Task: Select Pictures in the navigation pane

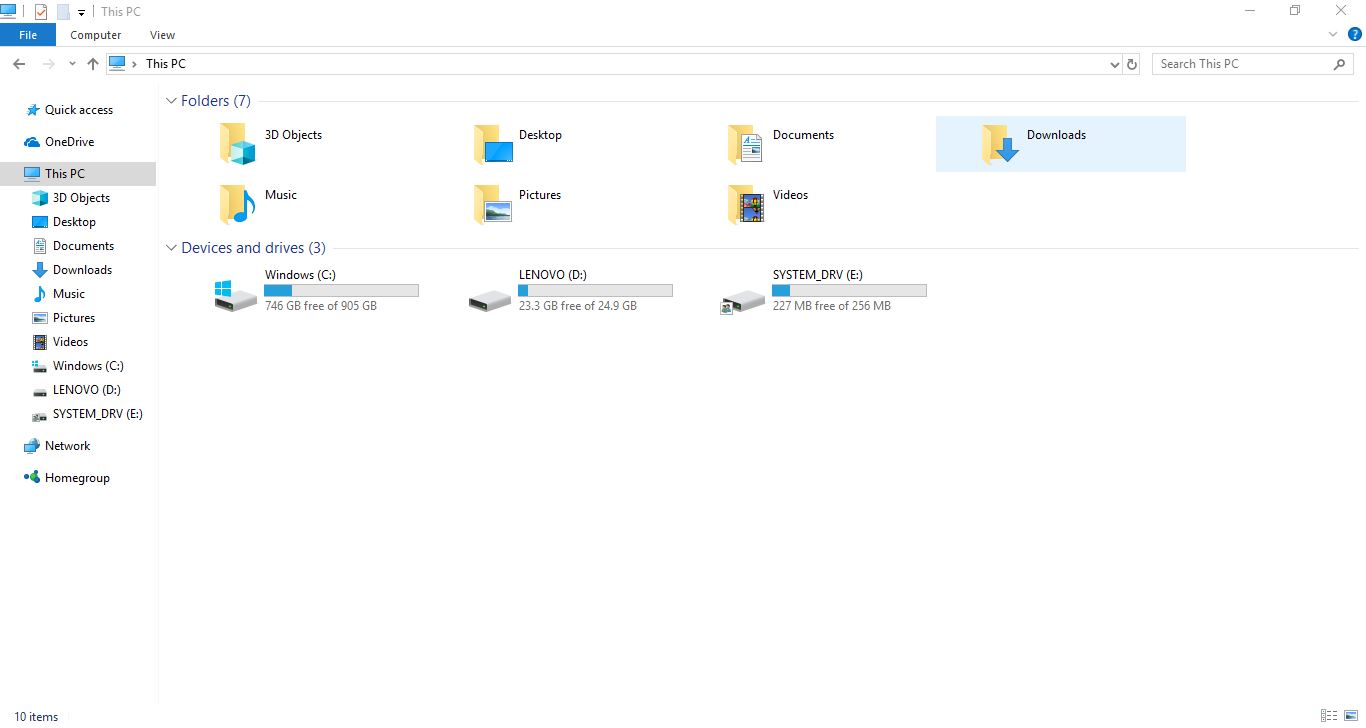Action: 74,318
